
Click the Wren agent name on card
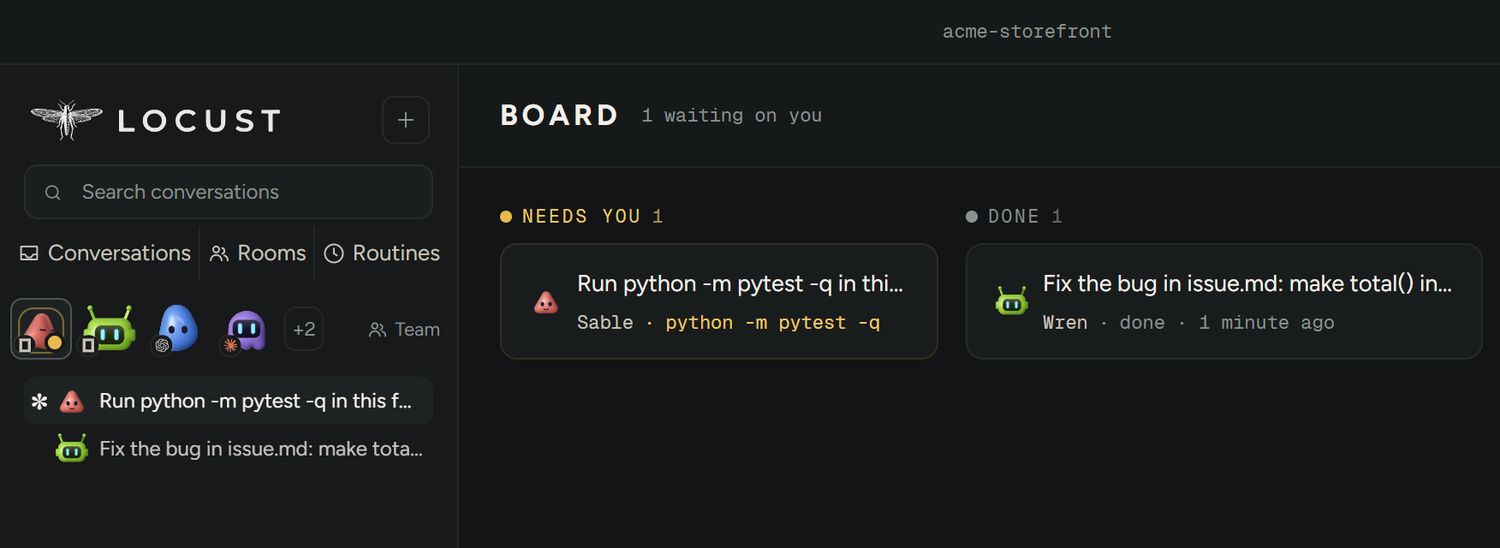tap(1065, 322)
